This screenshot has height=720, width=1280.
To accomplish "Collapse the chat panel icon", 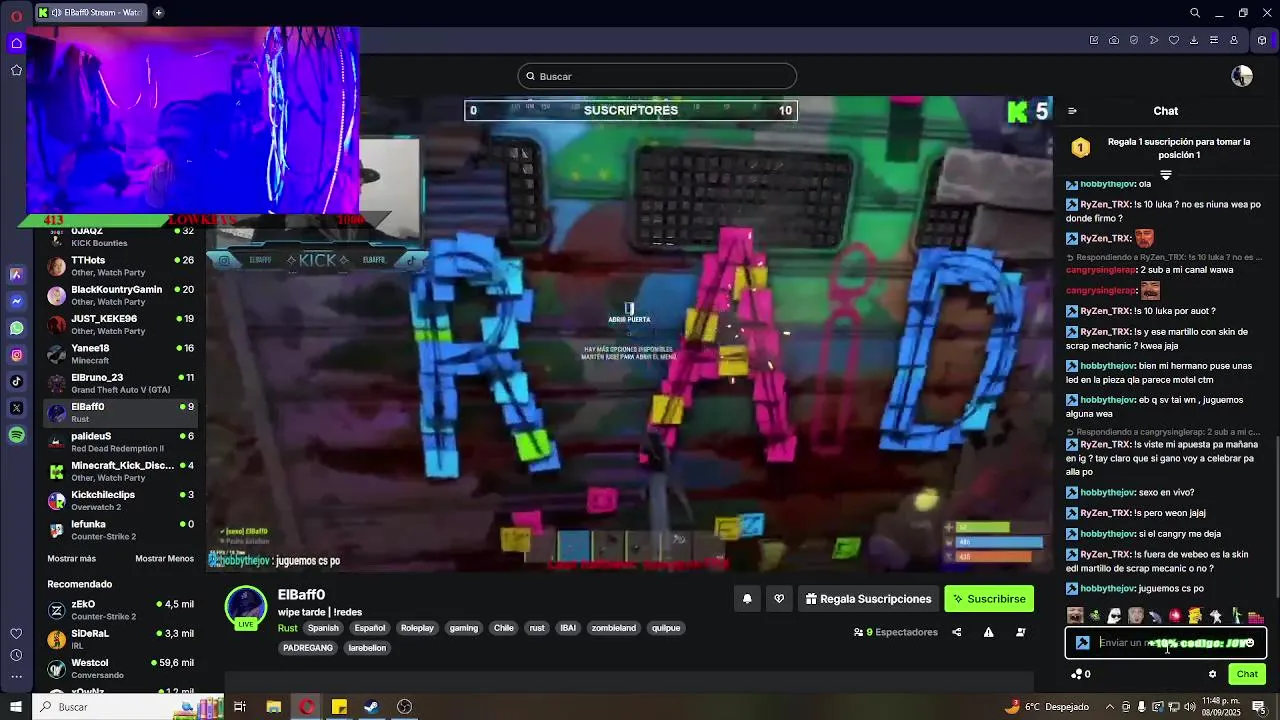I will click(1072, 111).
